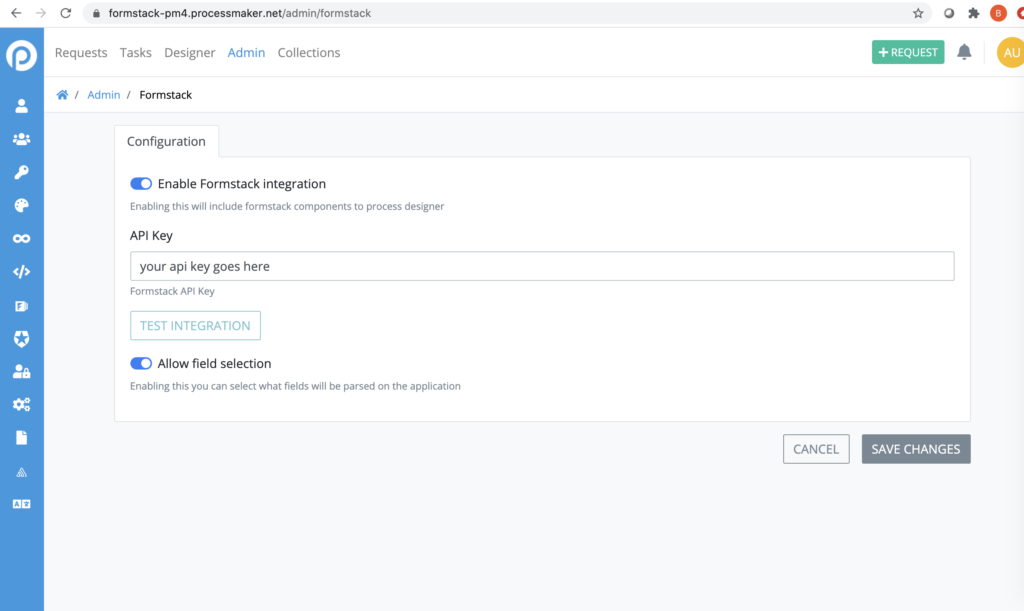1024x611 pixels.
Task: Open the Formstack sidebar icon
Action: [22, 306]
